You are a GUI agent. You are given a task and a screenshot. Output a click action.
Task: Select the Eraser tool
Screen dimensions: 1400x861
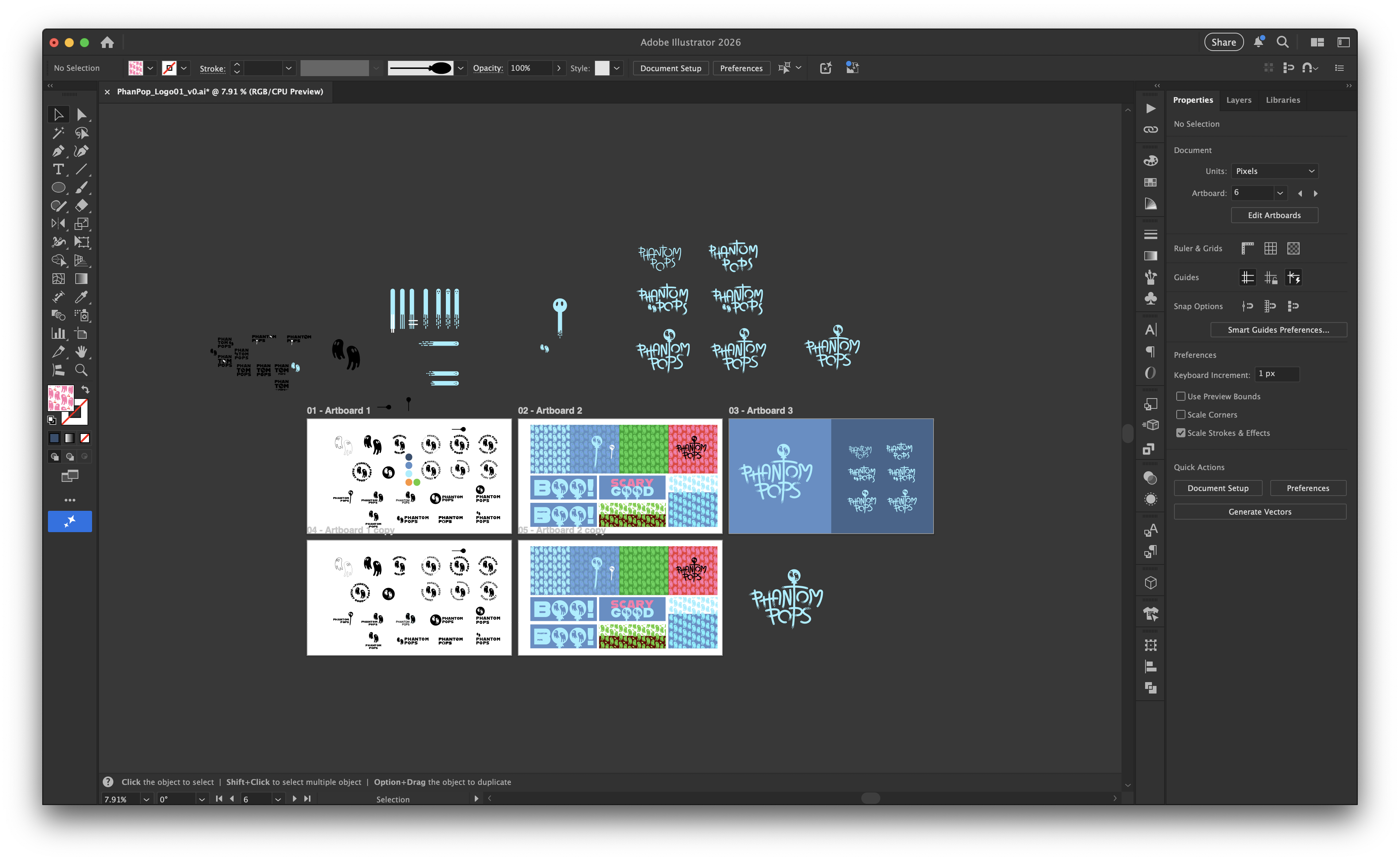(x=81, y=206)
